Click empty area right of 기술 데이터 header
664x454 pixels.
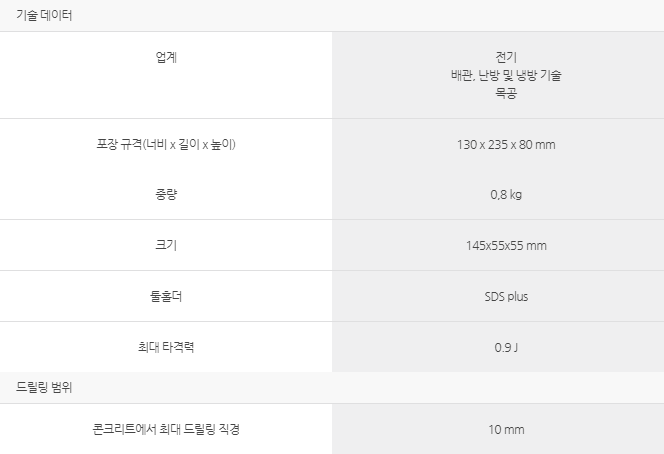[x=498, y=15]
